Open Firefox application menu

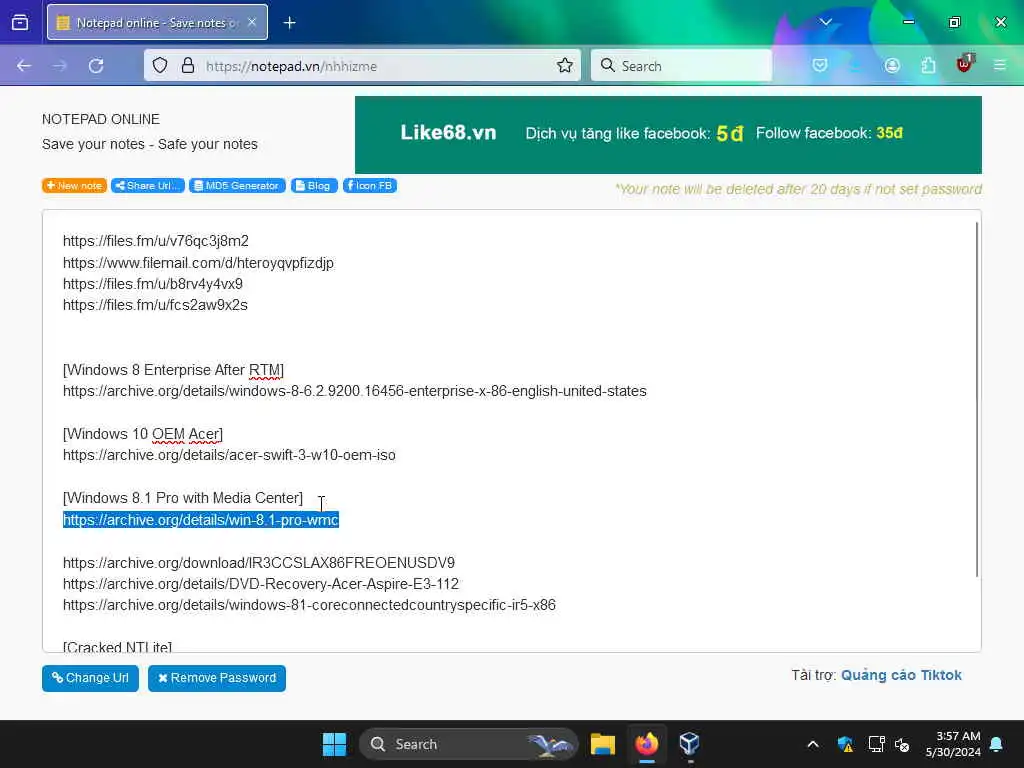(x=1000, y=65)
